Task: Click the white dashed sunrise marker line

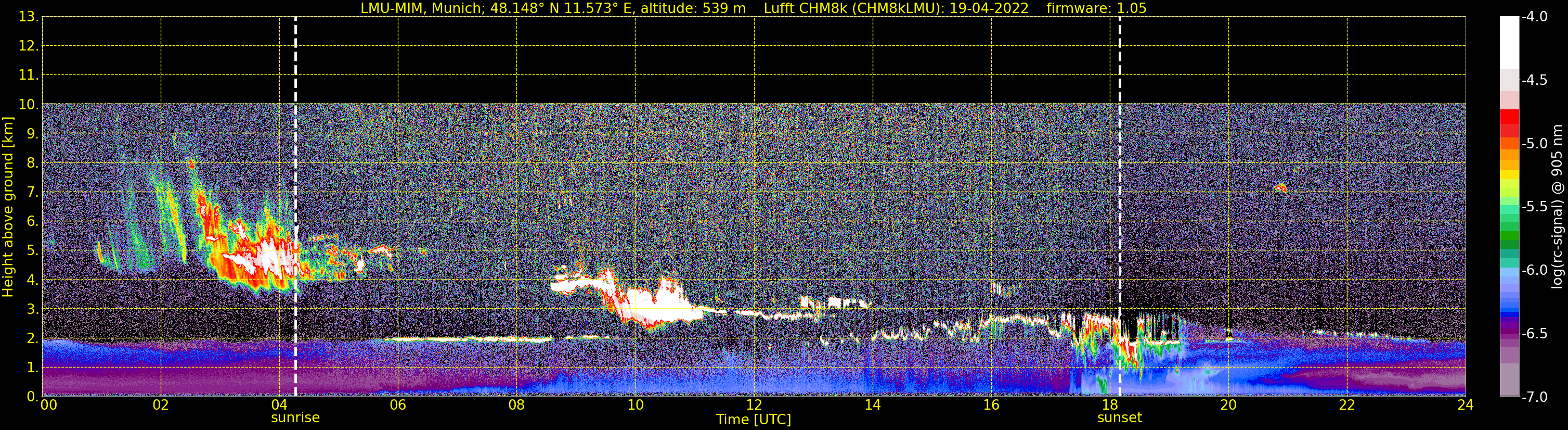Action: (x=295, y=207)
